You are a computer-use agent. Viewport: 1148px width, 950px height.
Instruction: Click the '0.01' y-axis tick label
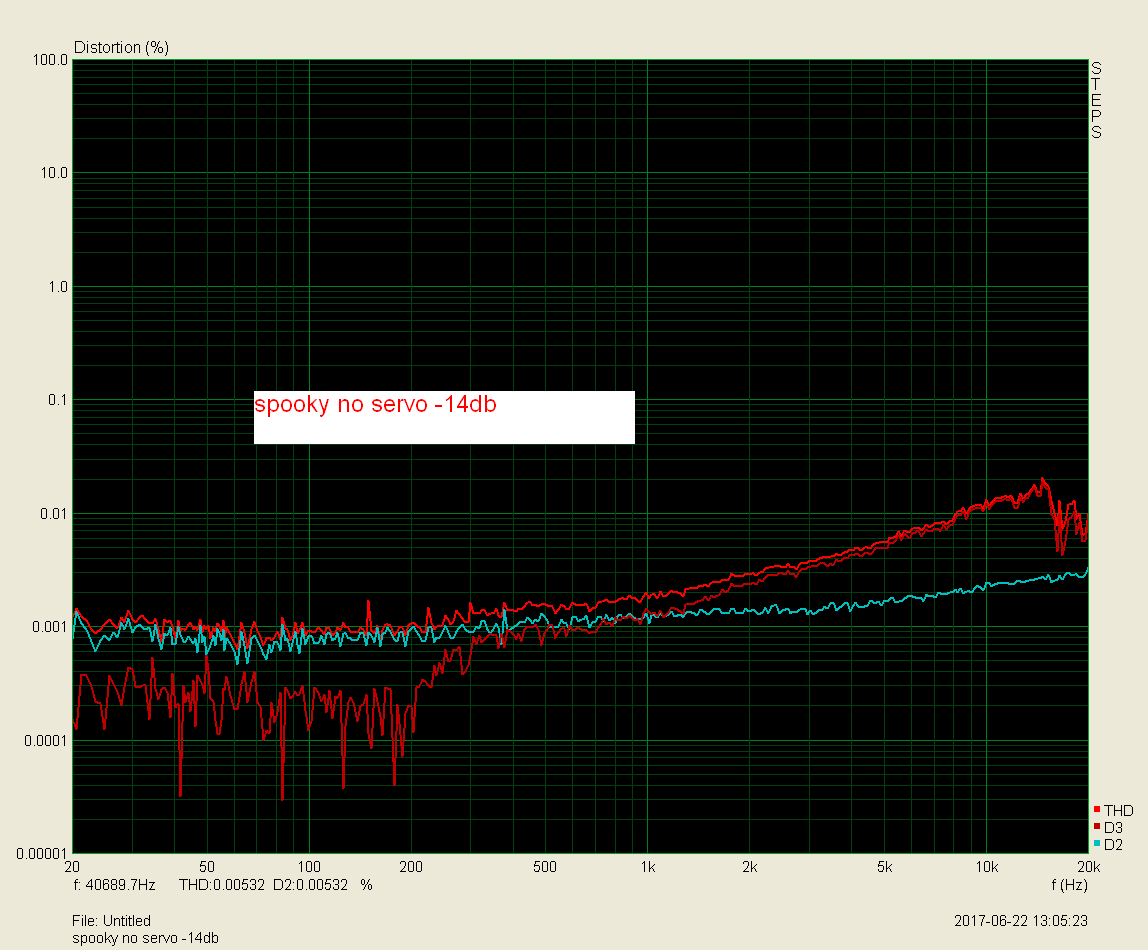pyautogui.click(x=53, y=514)
